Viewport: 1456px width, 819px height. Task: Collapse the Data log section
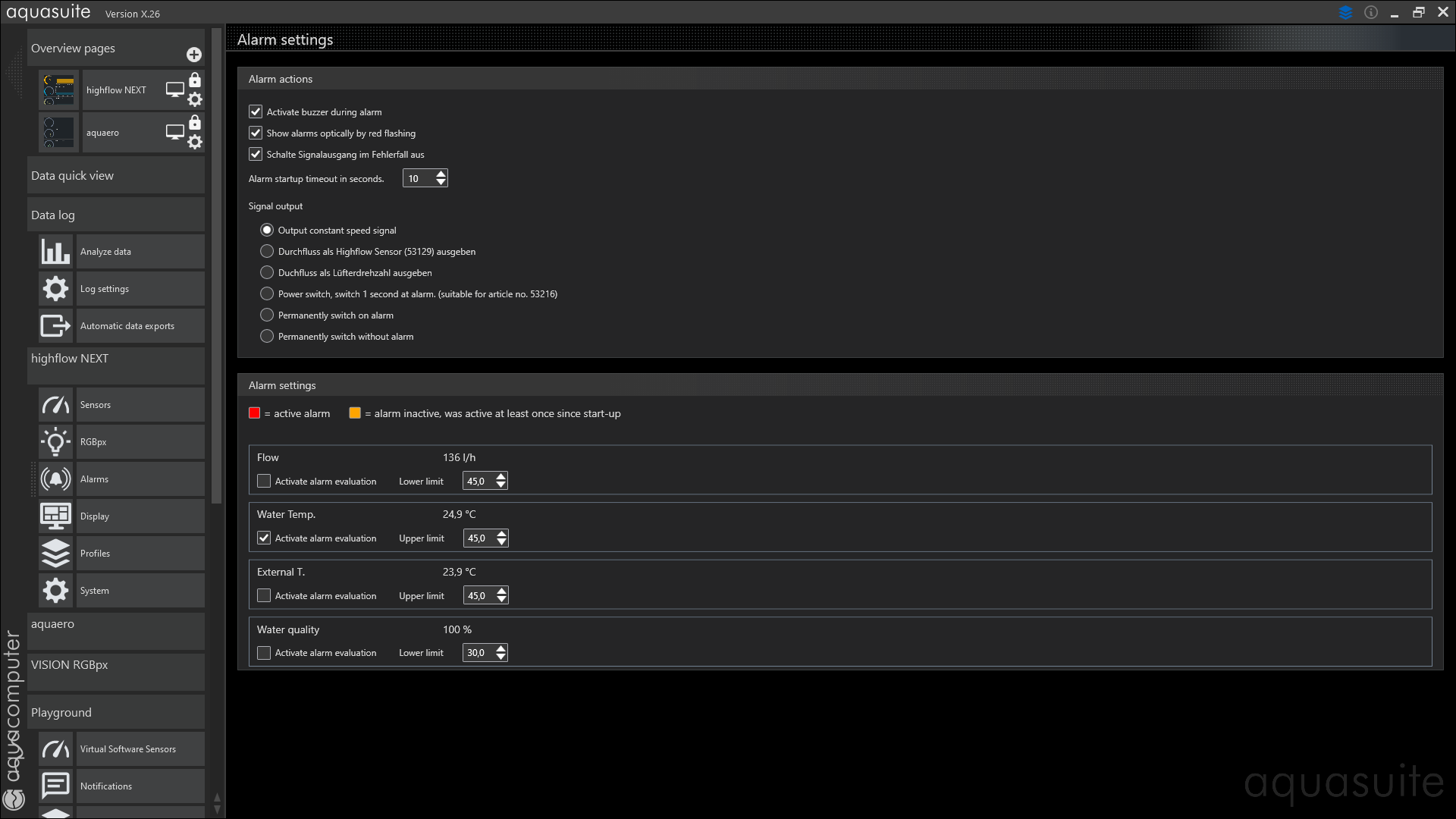pyautogui.click(x=115, y=215)
